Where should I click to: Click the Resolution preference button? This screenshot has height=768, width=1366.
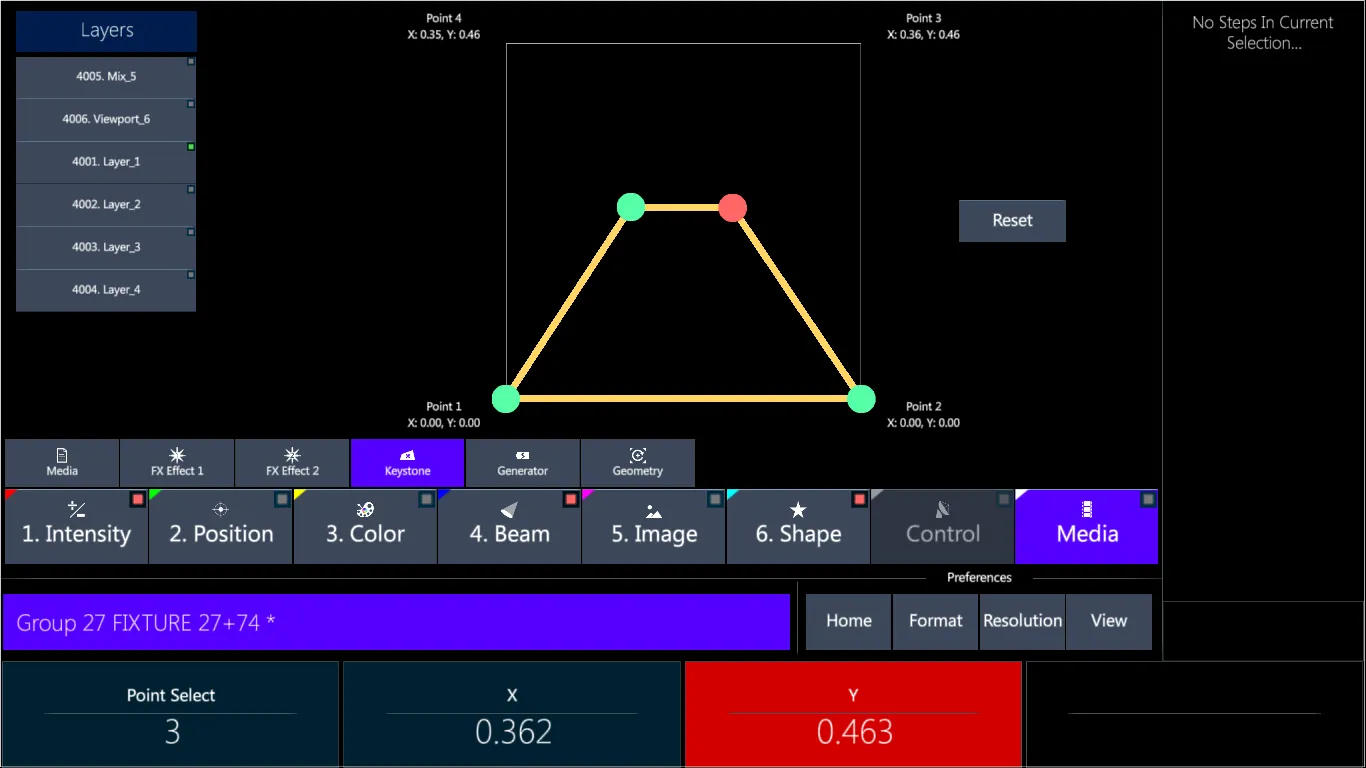[x=1022, y=622]
